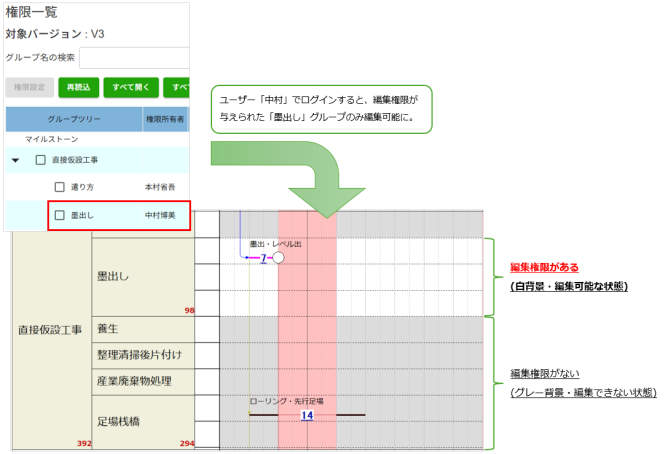Click the 権限所有者 column header

(x=166, y=120)
